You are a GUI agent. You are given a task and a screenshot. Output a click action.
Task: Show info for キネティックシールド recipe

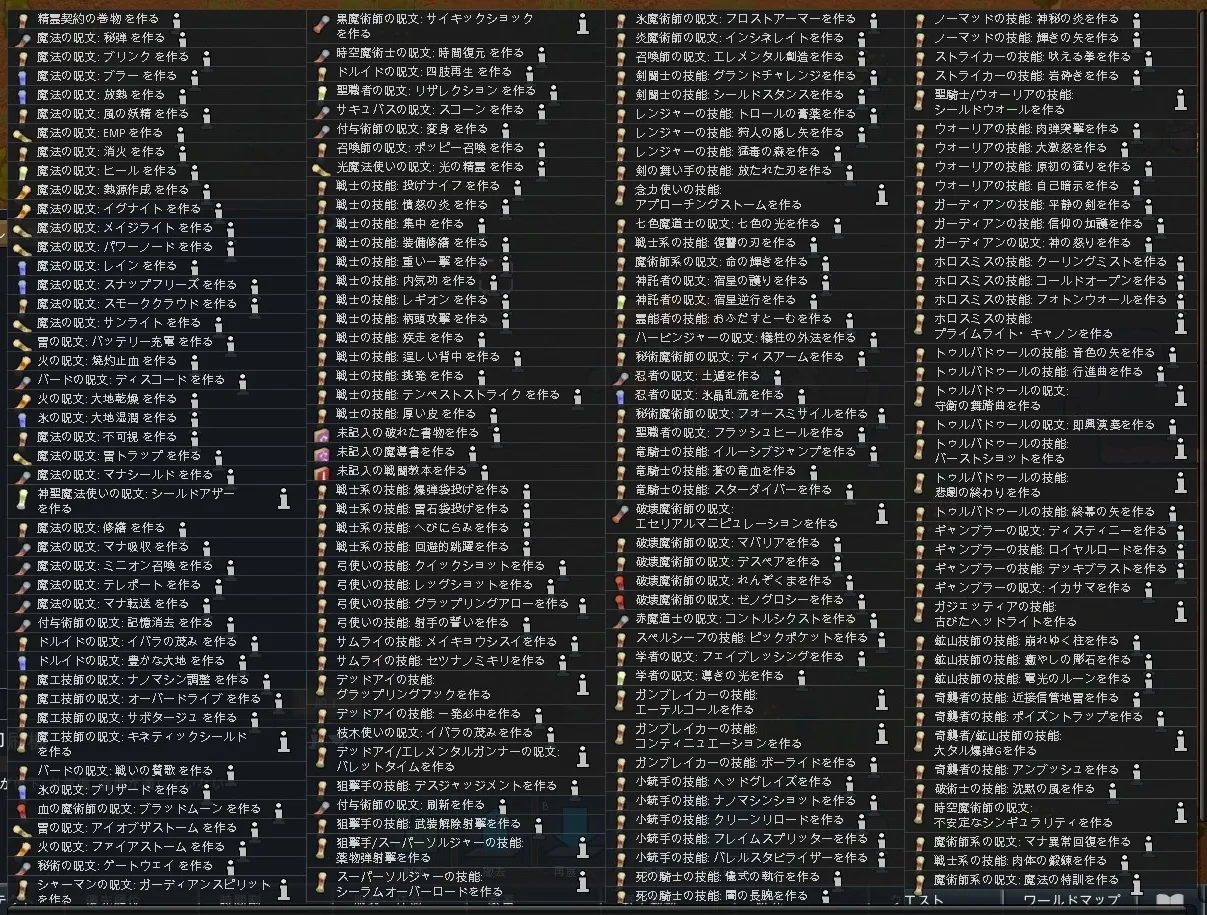284,742
